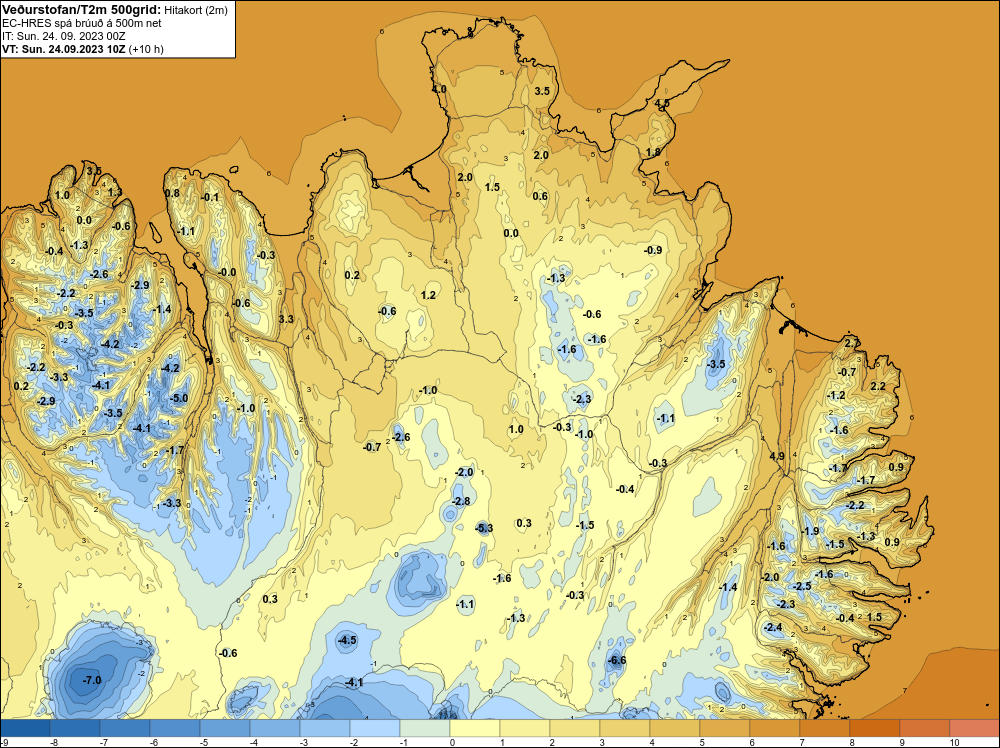Click the positive 4.5 temperature label
The height and width of the screenshot is (748, 1000).
[x=662, y=103]
